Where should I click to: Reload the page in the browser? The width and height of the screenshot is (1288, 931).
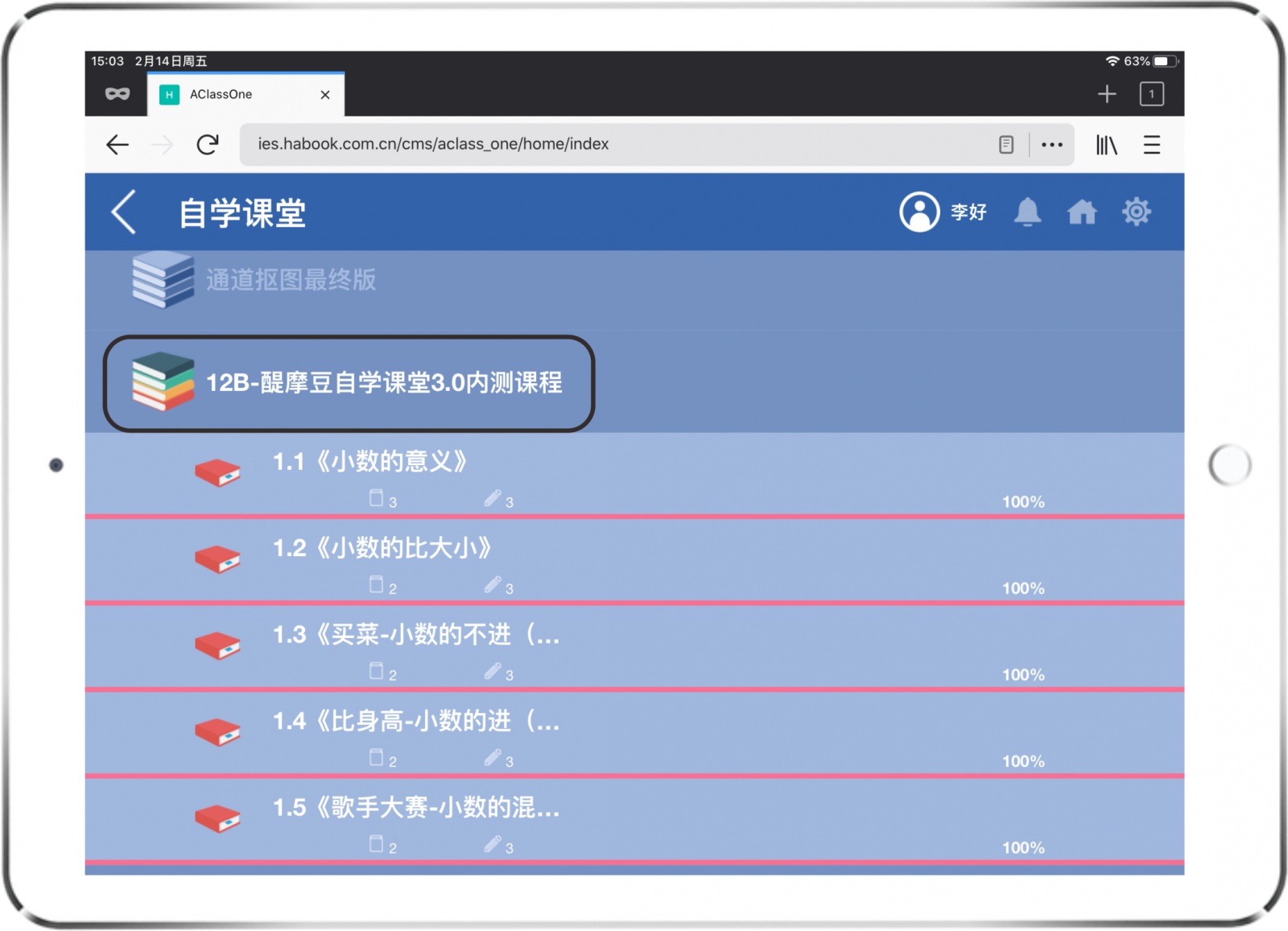pyautogui.click(x=208, y=145)
